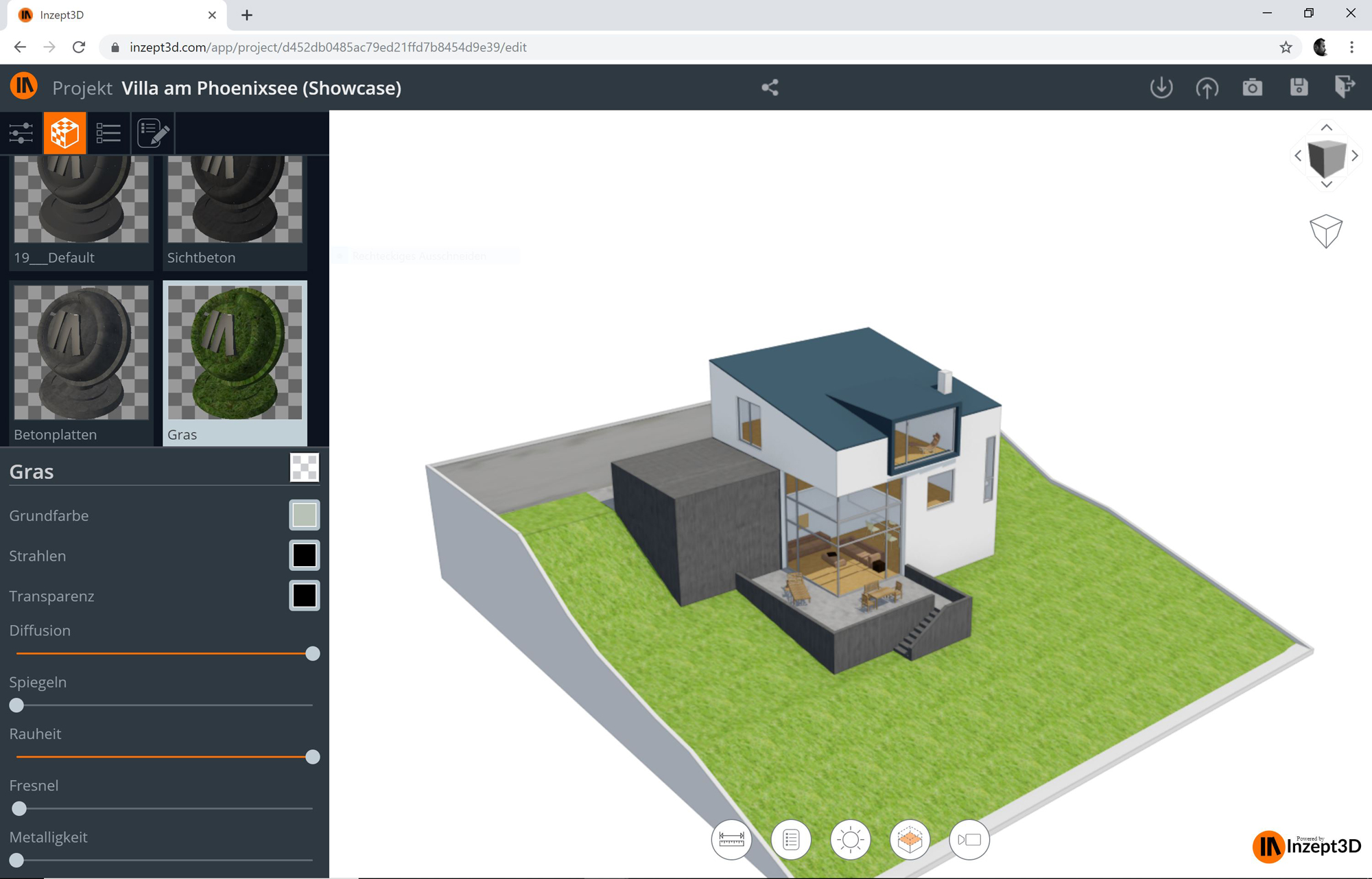
Task: Activate the measuring ruler tool
Action: tap(731, 839)
